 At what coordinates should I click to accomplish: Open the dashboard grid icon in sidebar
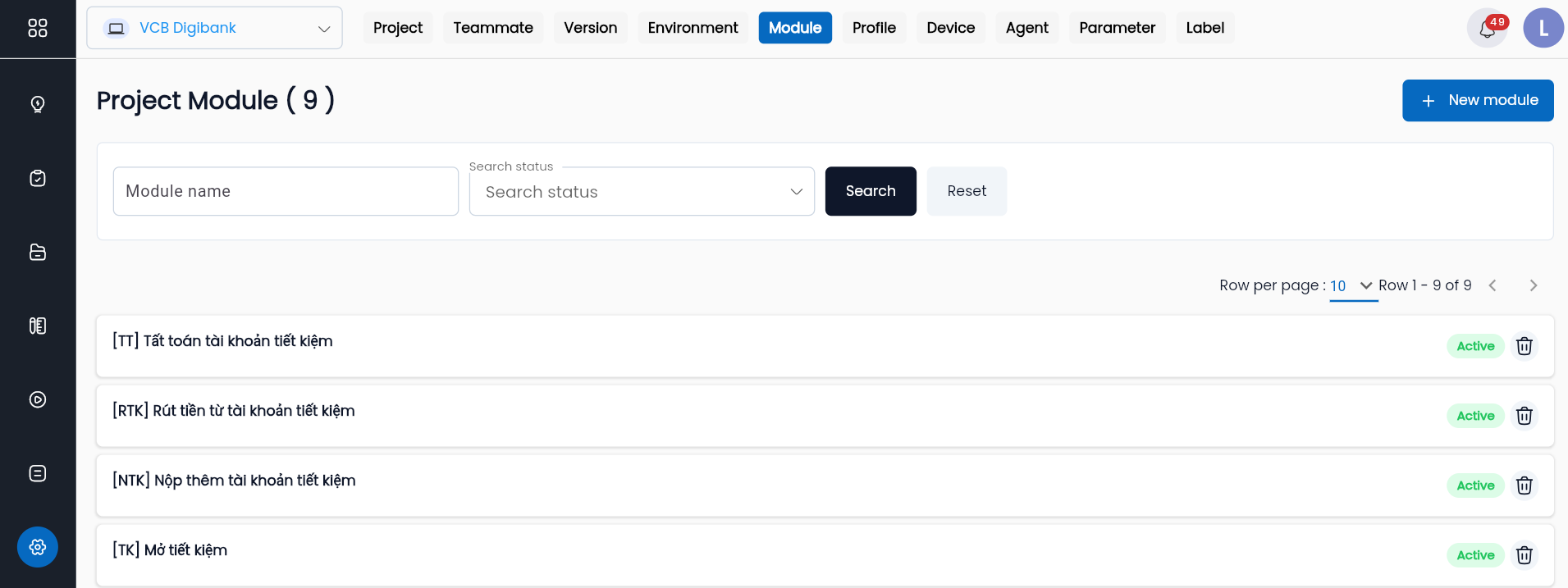click(38, 28)
